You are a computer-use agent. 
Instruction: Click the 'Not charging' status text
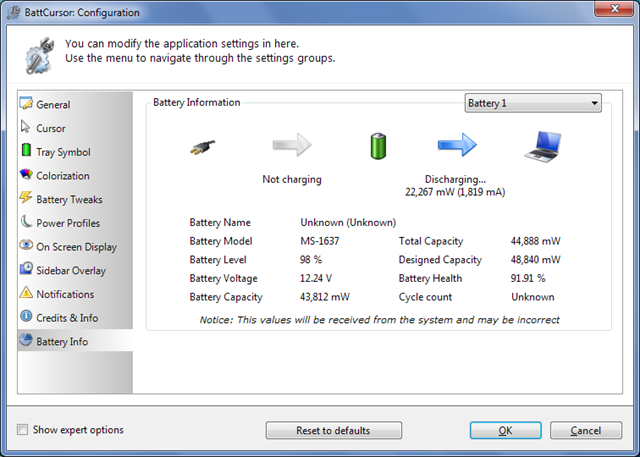click(x=292, y=179)
